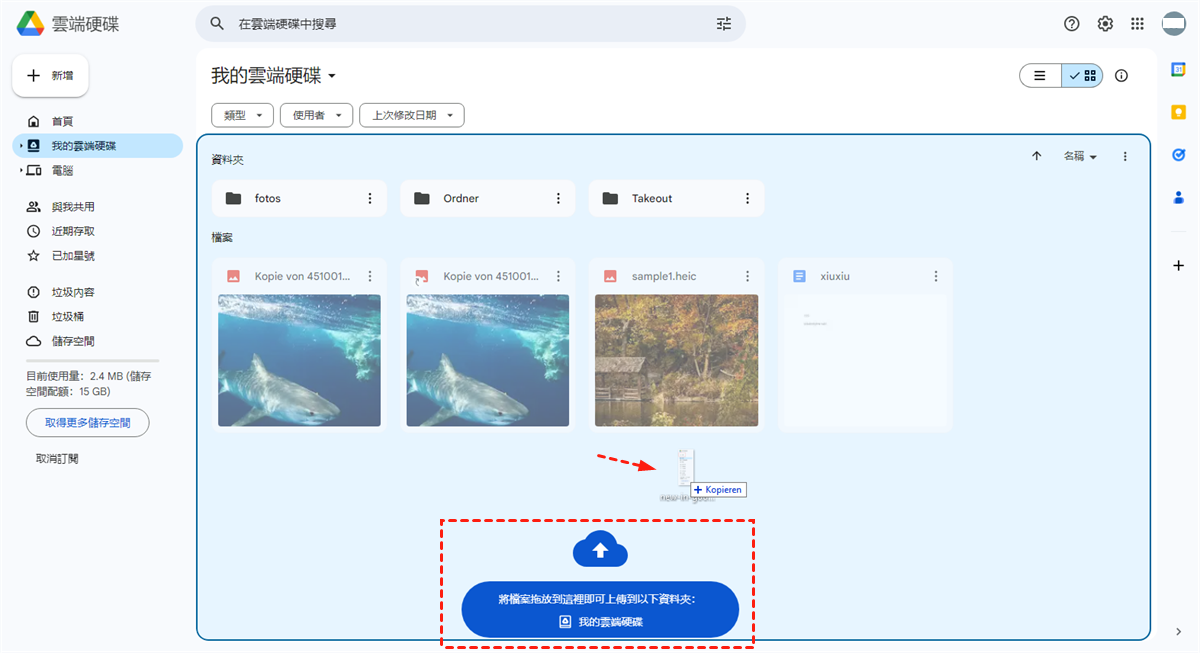Expand 電腦 tree arrow in sidebar
This screenshot has width=1200, height=653.
[x=20, y=171]
